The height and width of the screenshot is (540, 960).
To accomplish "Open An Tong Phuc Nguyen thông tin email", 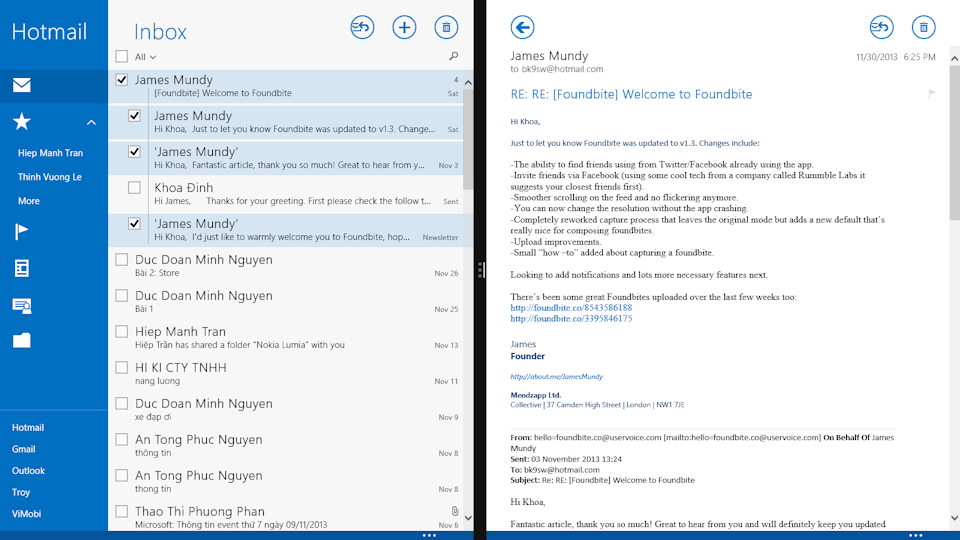I will tap(286, 445).
